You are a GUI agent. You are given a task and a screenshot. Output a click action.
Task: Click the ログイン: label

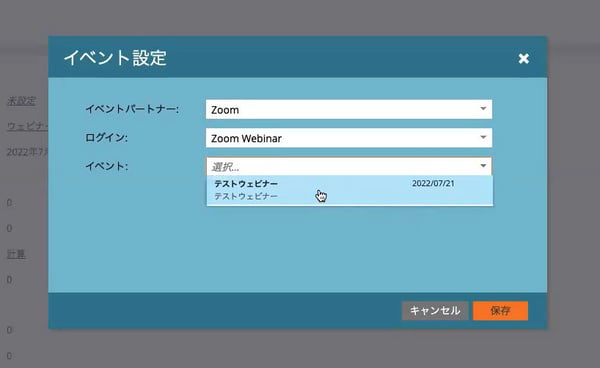(106, 138)
